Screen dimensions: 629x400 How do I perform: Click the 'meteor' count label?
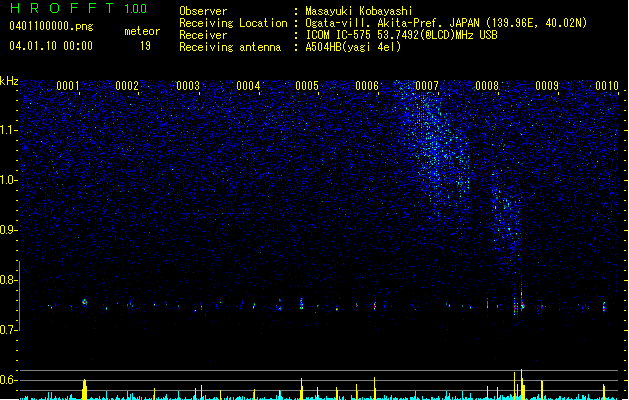tap(142, 31)
